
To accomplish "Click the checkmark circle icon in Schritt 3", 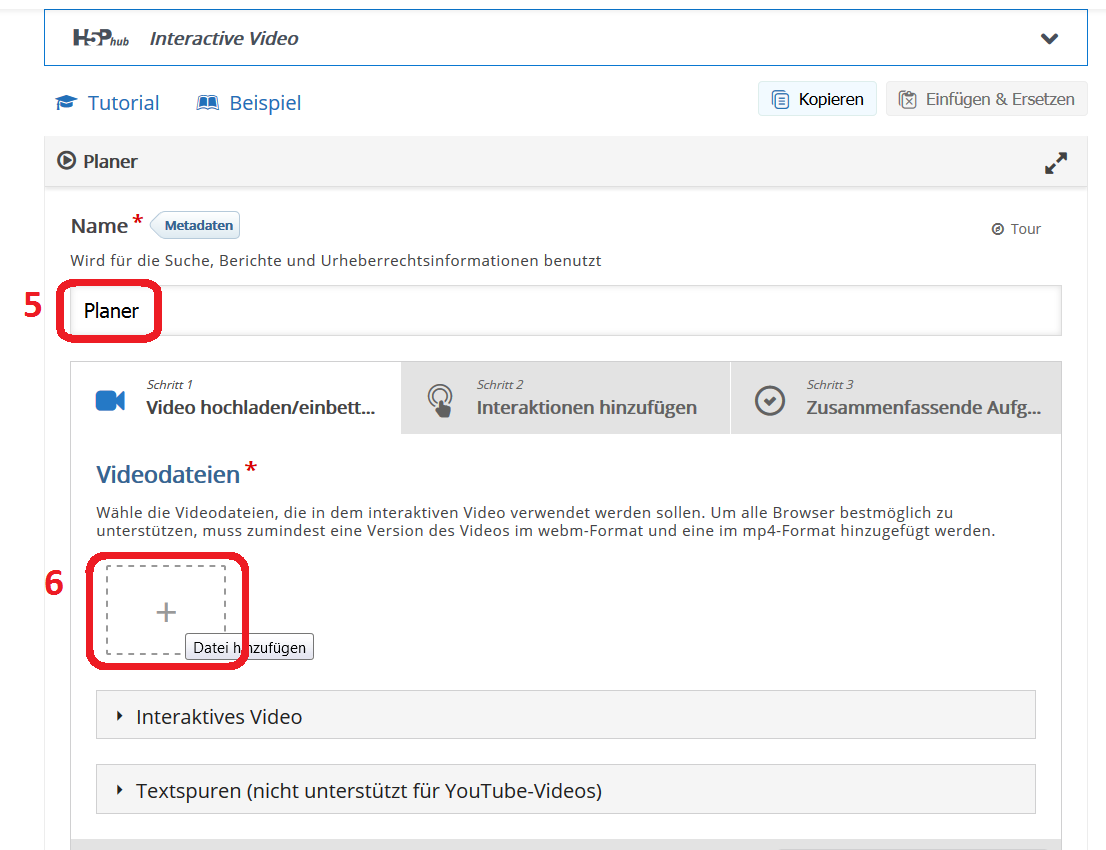I will (x=769, y=400).
